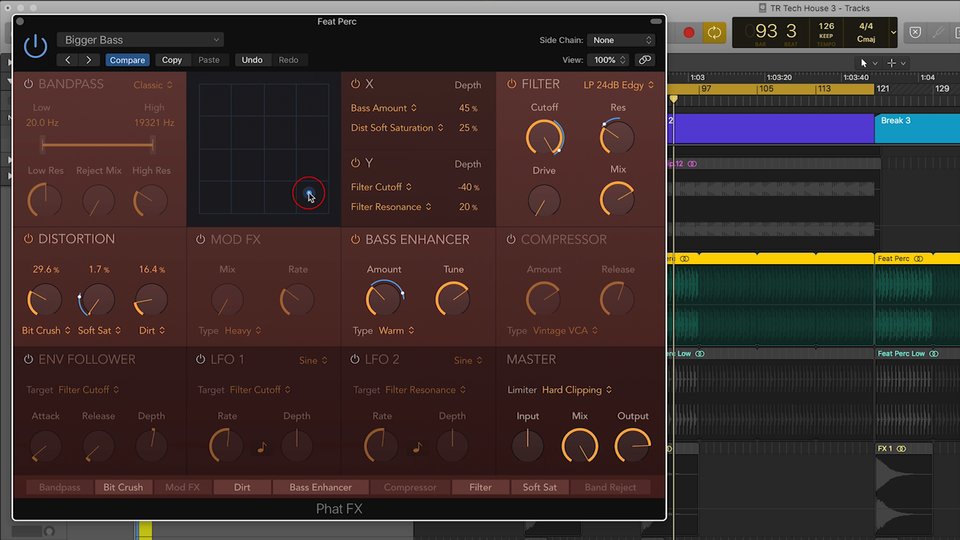Disable the Distortion section power

[x=28, y=239]
